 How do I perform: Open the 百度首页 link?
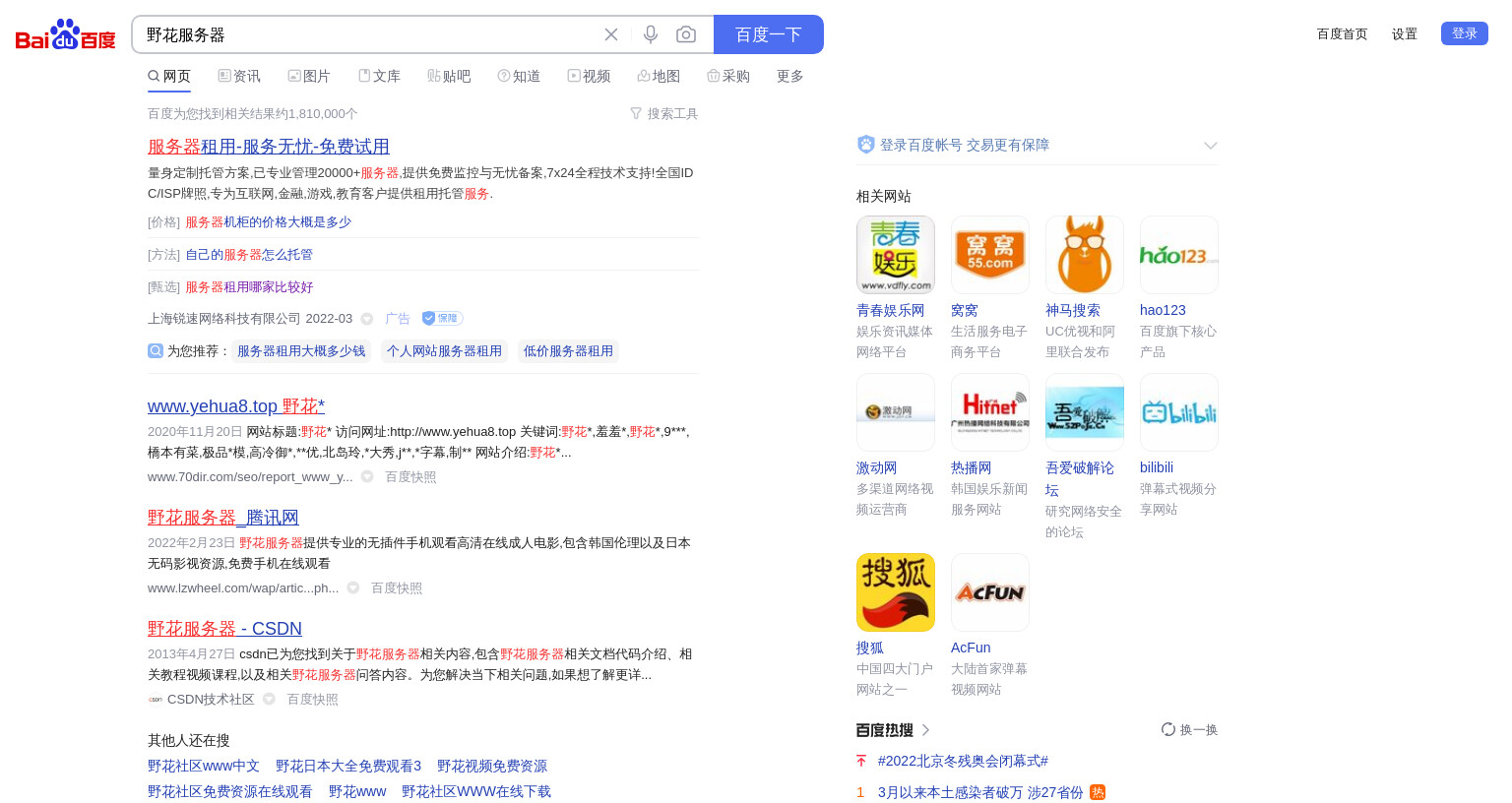tap(1343, 34)
